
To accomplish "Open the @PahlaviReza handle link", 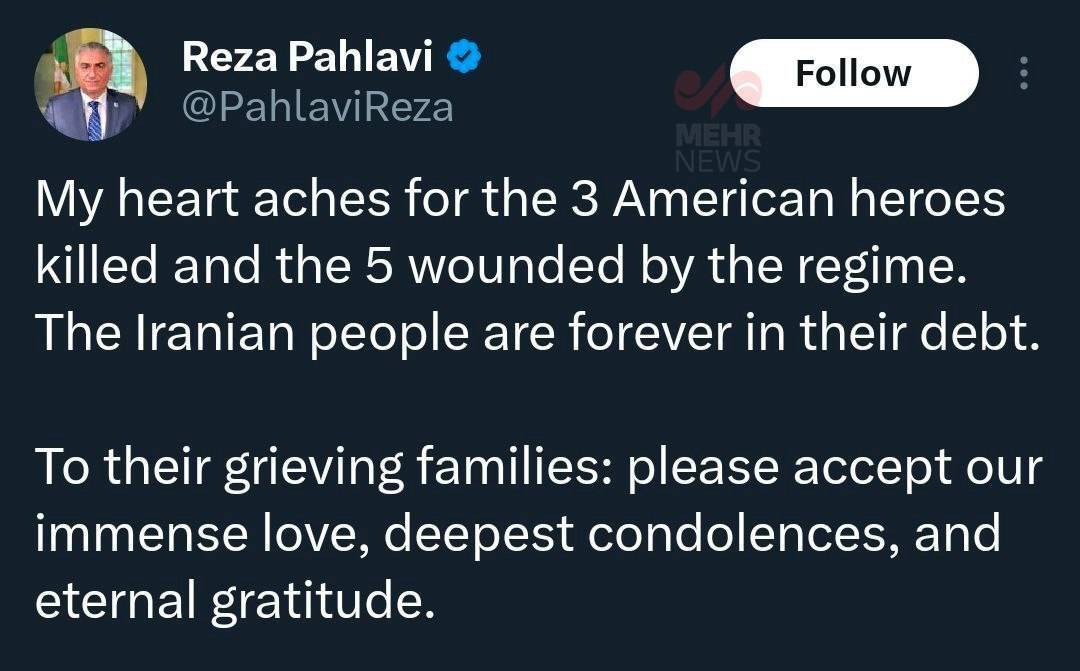I will pyautogui.click(x=317, y=106).
